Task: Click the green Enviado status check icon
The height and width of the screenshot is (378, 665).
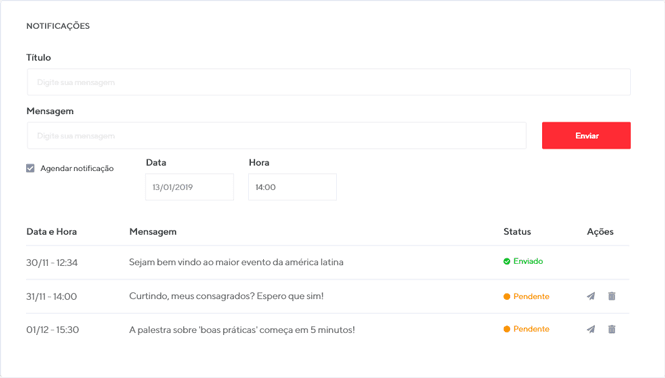Action: (x=506, y=261)
